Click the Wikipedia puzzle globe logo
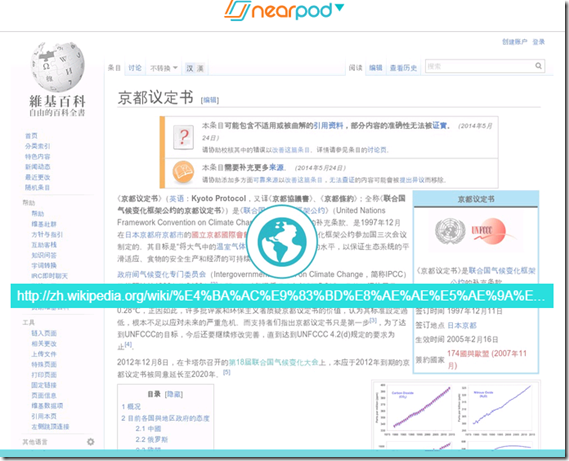The image size is (569, 461). [57, 67]
